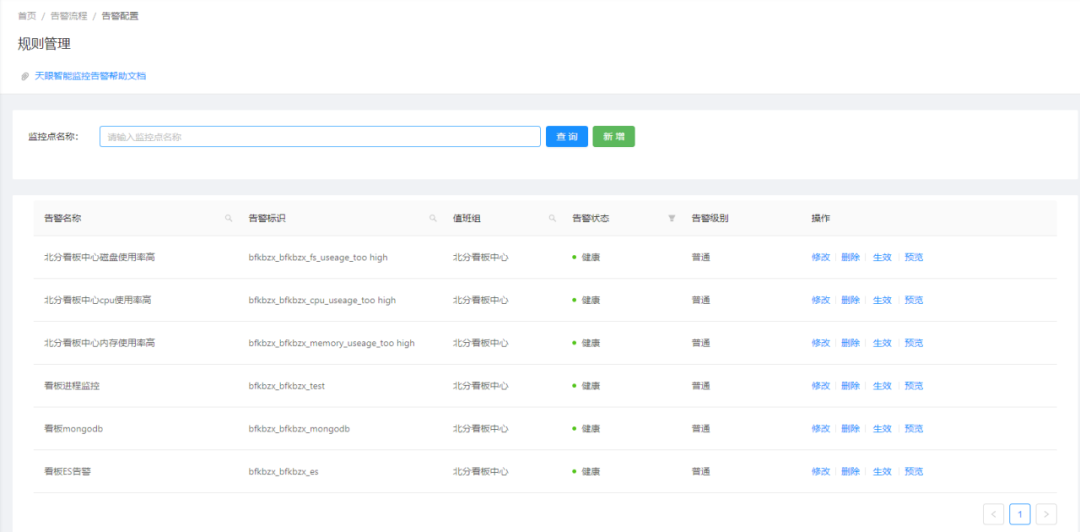Screen dimensions: 1080x532
Task: Go to previous page arrow
Action: [993, 513]
